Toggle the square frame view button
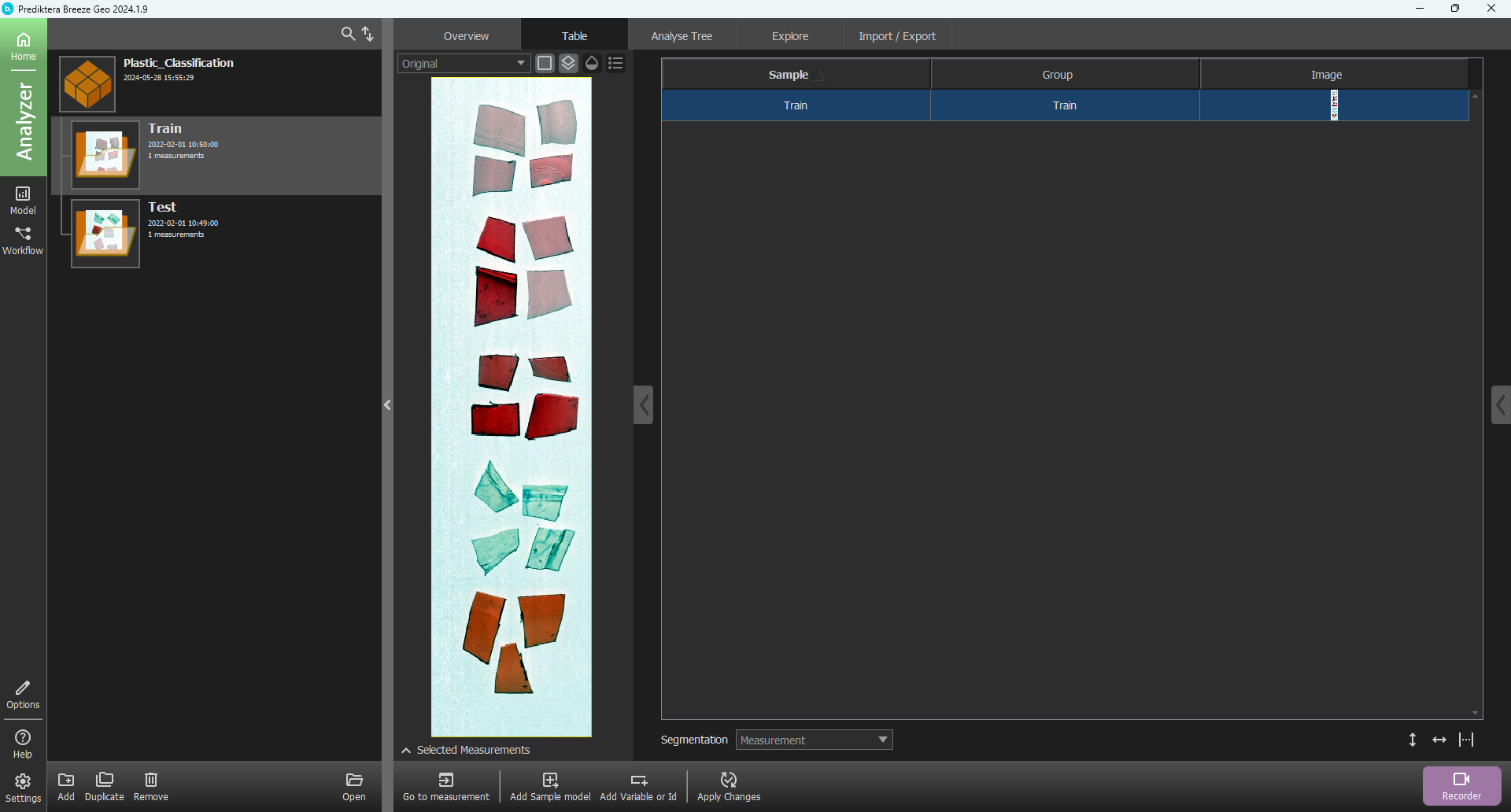Image resolution: width=1511 pixels, height=812 pixels. (x=545, y=63)
